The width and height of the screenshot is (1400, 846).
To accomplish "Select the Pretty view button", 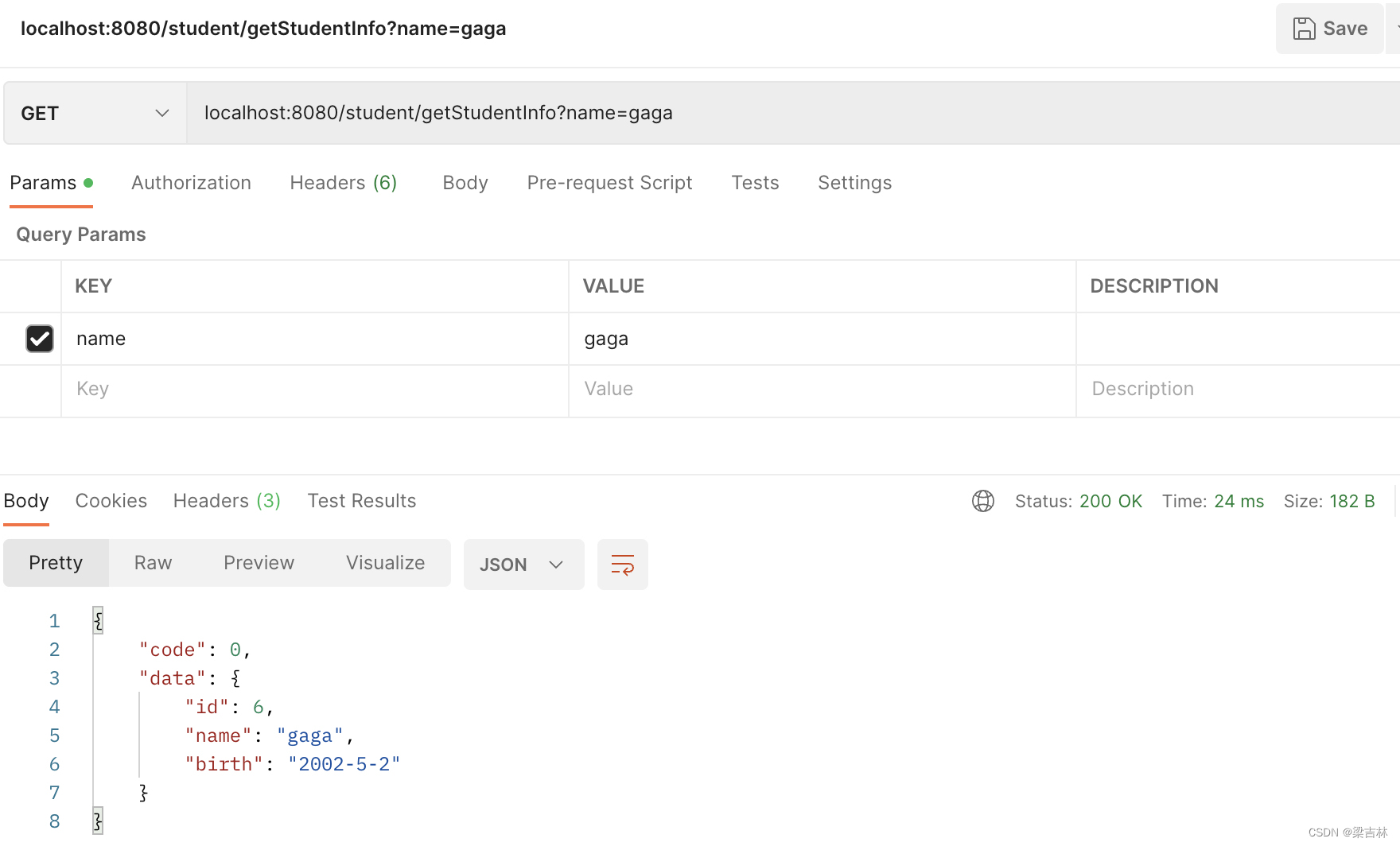I will pos(56,563).
